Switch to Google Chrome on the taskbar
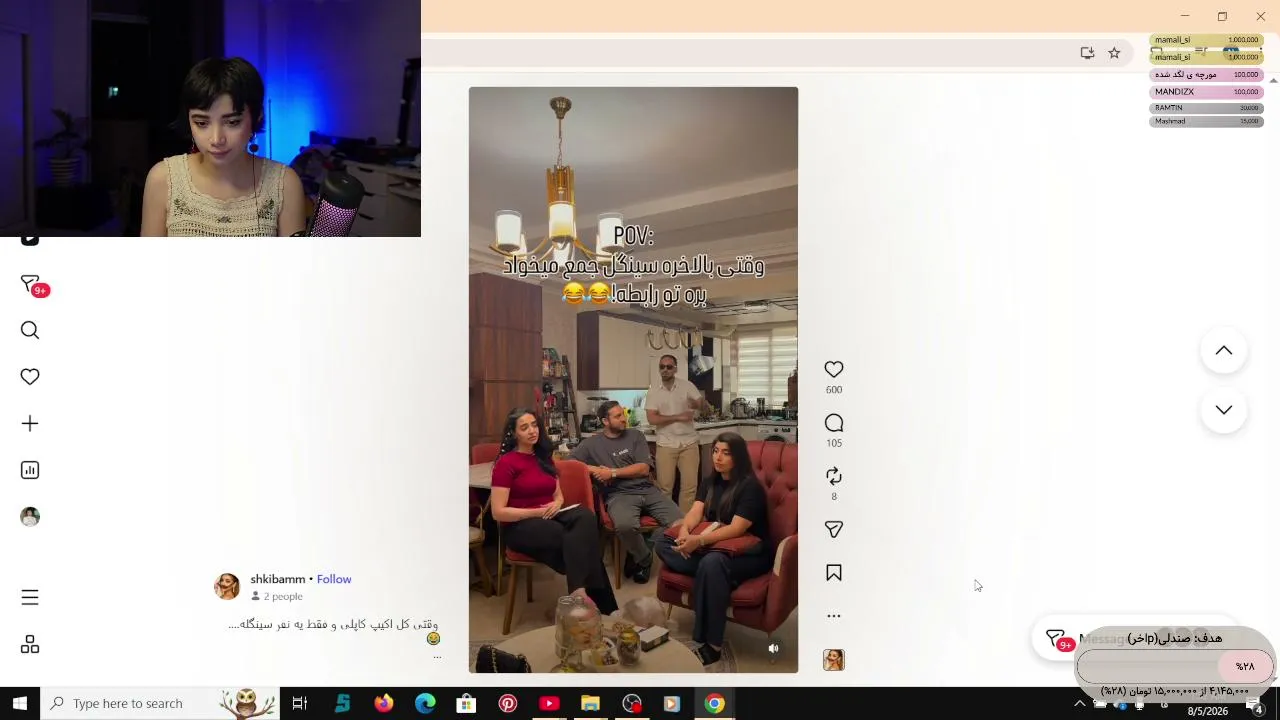 pyautogui.click(x=714, y=704)
